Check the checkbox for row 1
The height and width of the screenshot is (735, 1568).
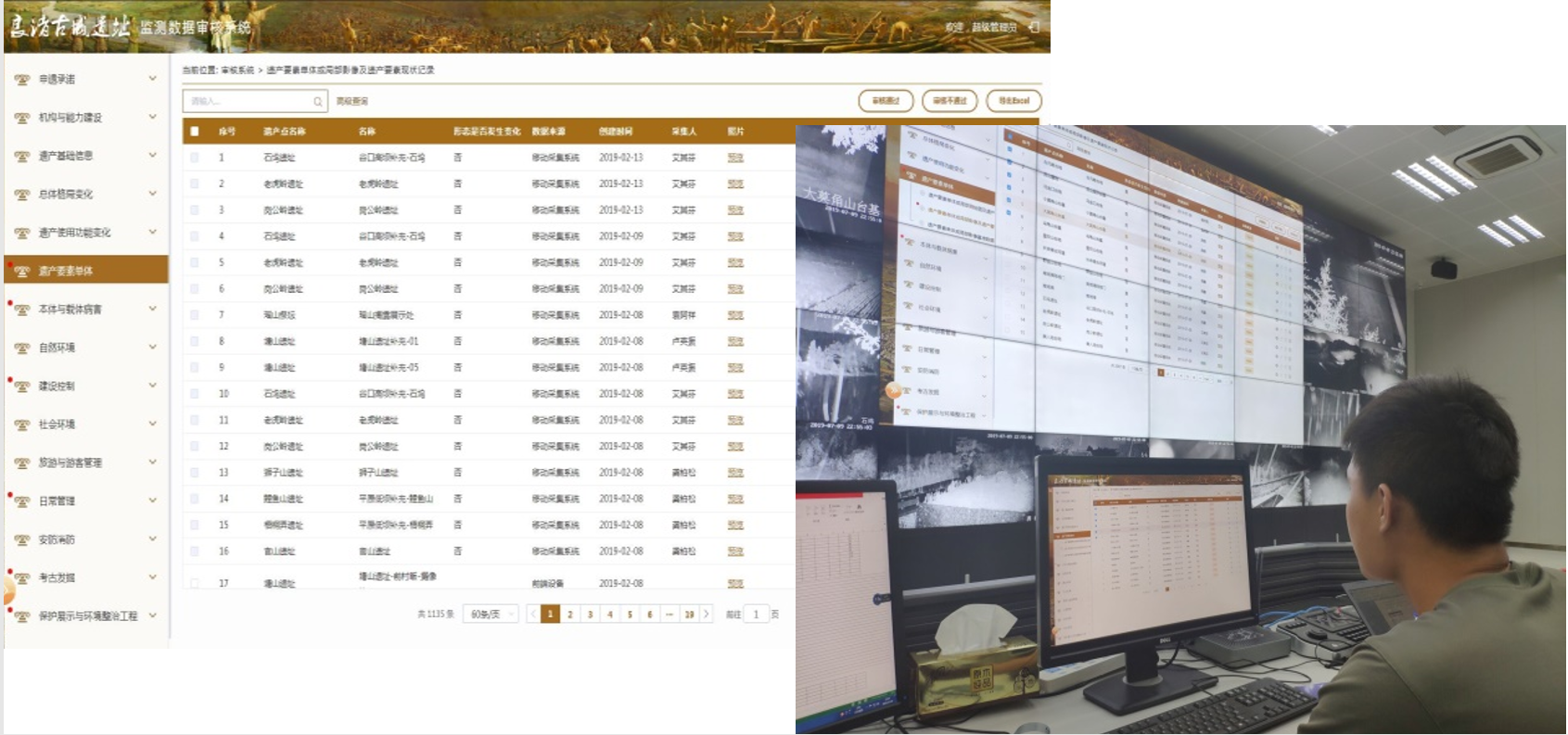coord(195,158)
